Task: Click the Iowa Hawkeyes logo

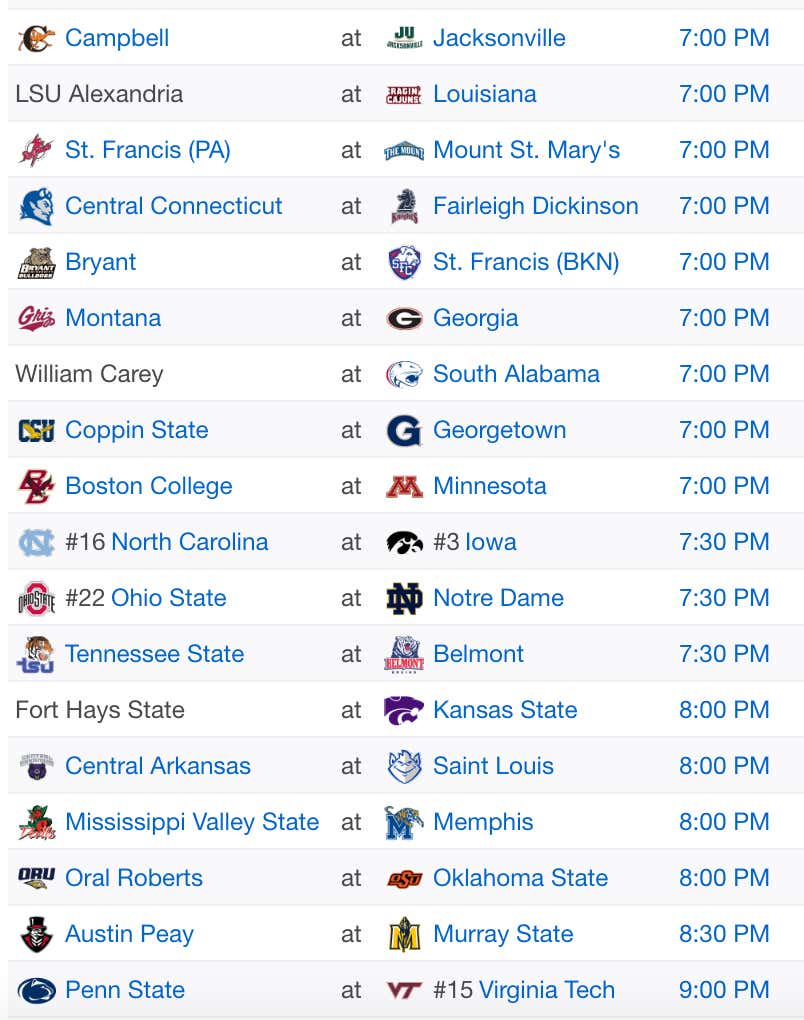Action: (404, 543)
